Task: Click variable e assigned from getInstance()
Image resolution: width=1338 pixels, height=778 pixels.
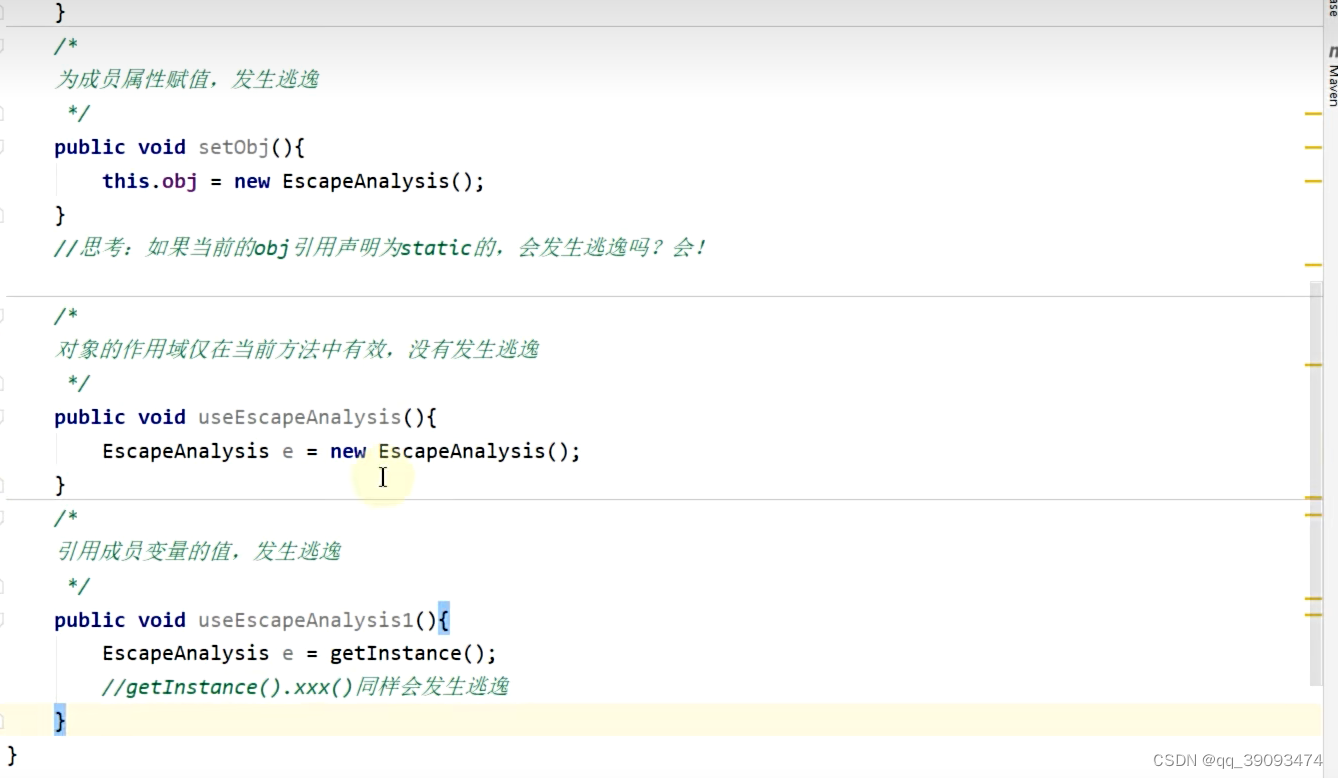Action: [x=288, y=653]
